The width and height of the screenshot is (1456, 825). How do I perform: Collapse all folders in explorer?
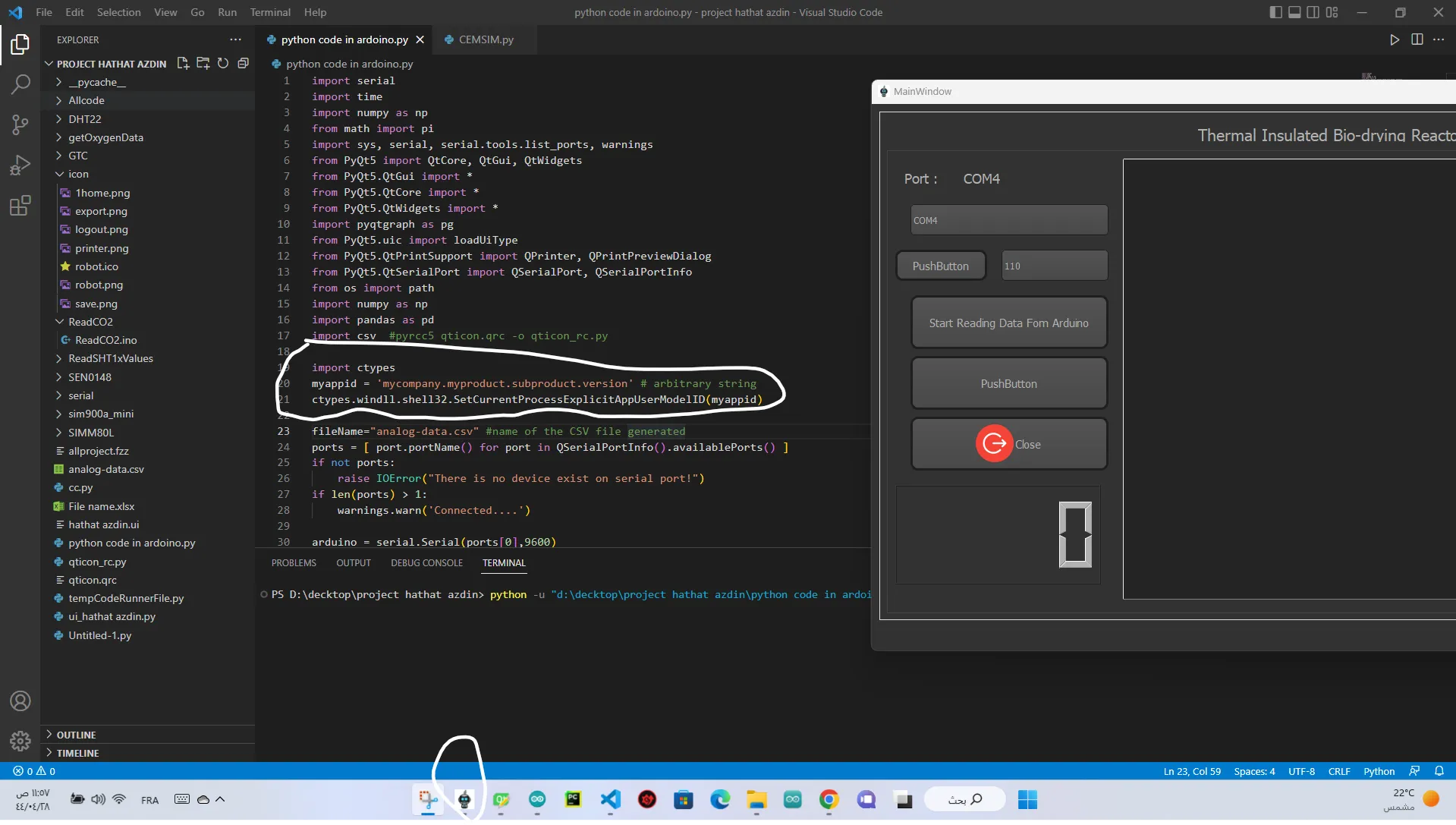point(243,64)
